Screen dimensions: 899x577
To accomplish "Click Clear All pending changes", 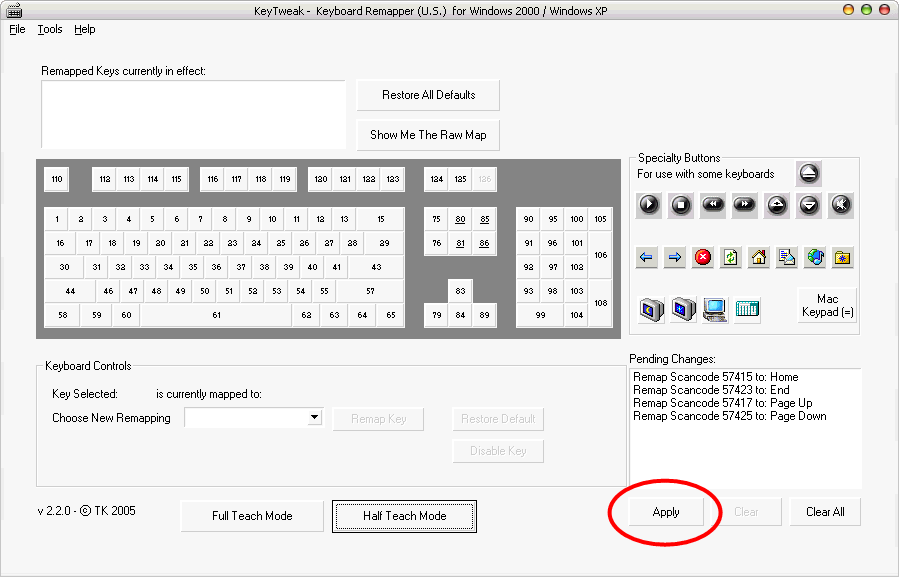I will [825, 512].
